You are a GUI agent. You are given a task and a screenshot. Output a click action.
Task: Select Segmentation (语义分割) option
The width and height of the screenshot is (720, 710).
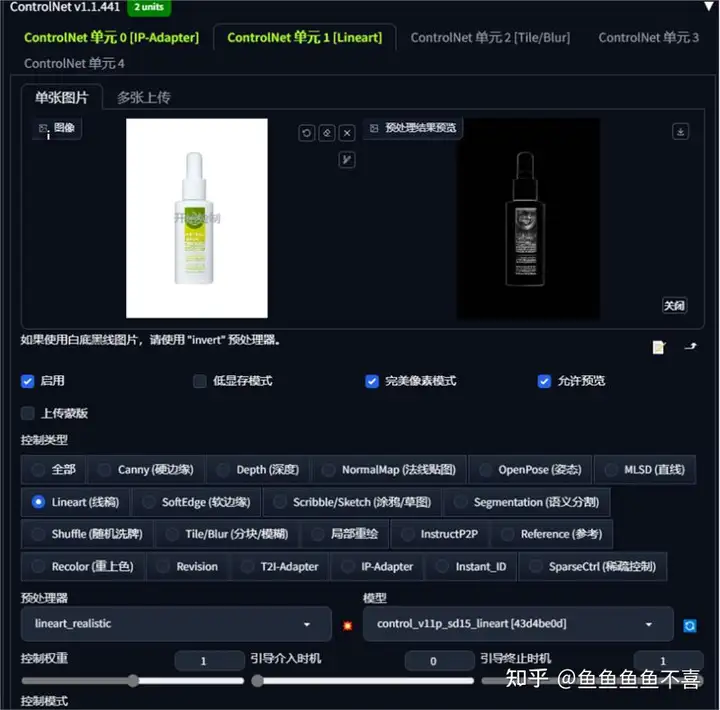coord(527,502)
